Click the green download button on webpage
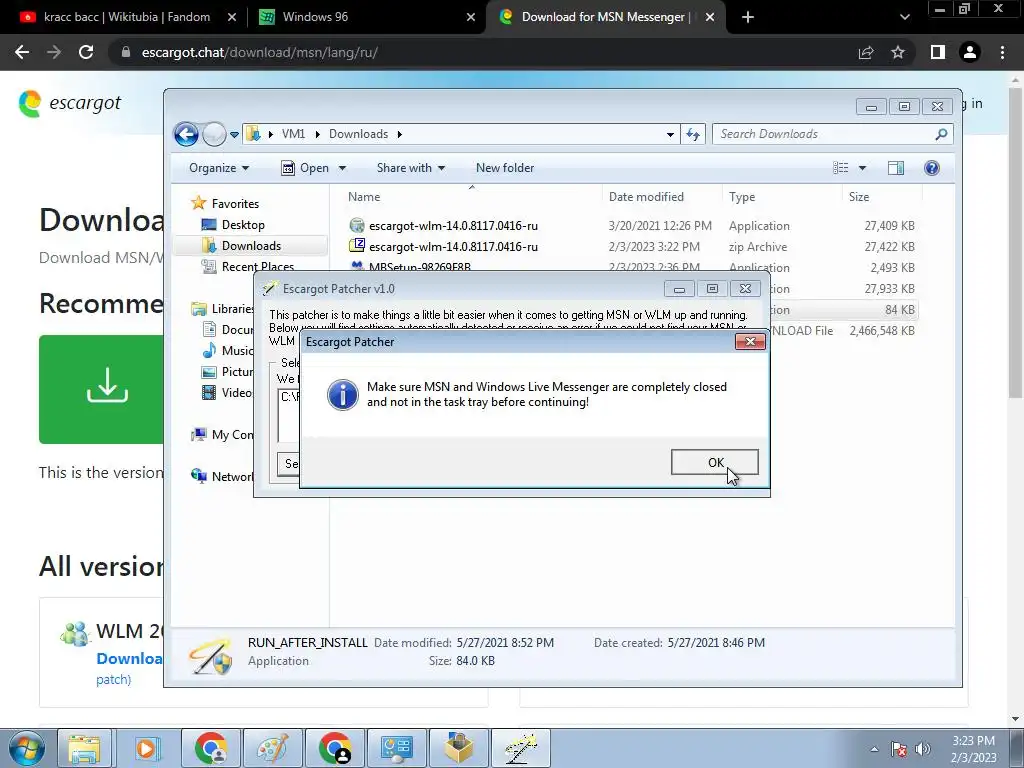Screen dimensions: 1024x768 (101, 389)
